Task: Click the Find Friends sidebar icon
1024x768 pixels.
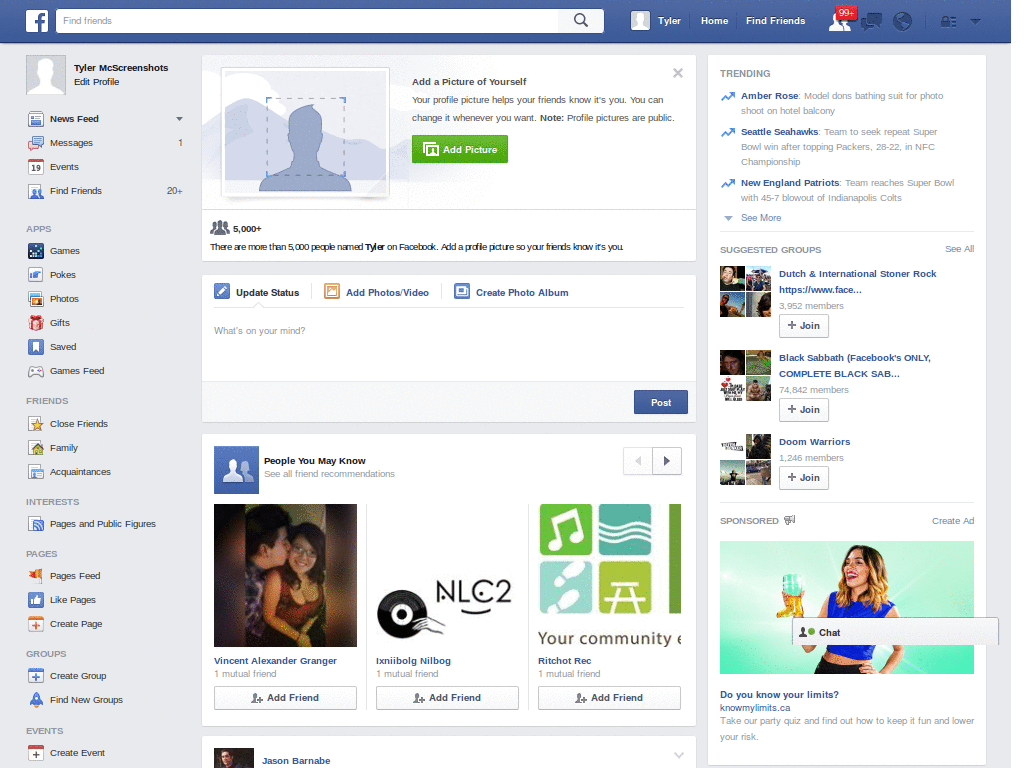Action: [36, 191]
